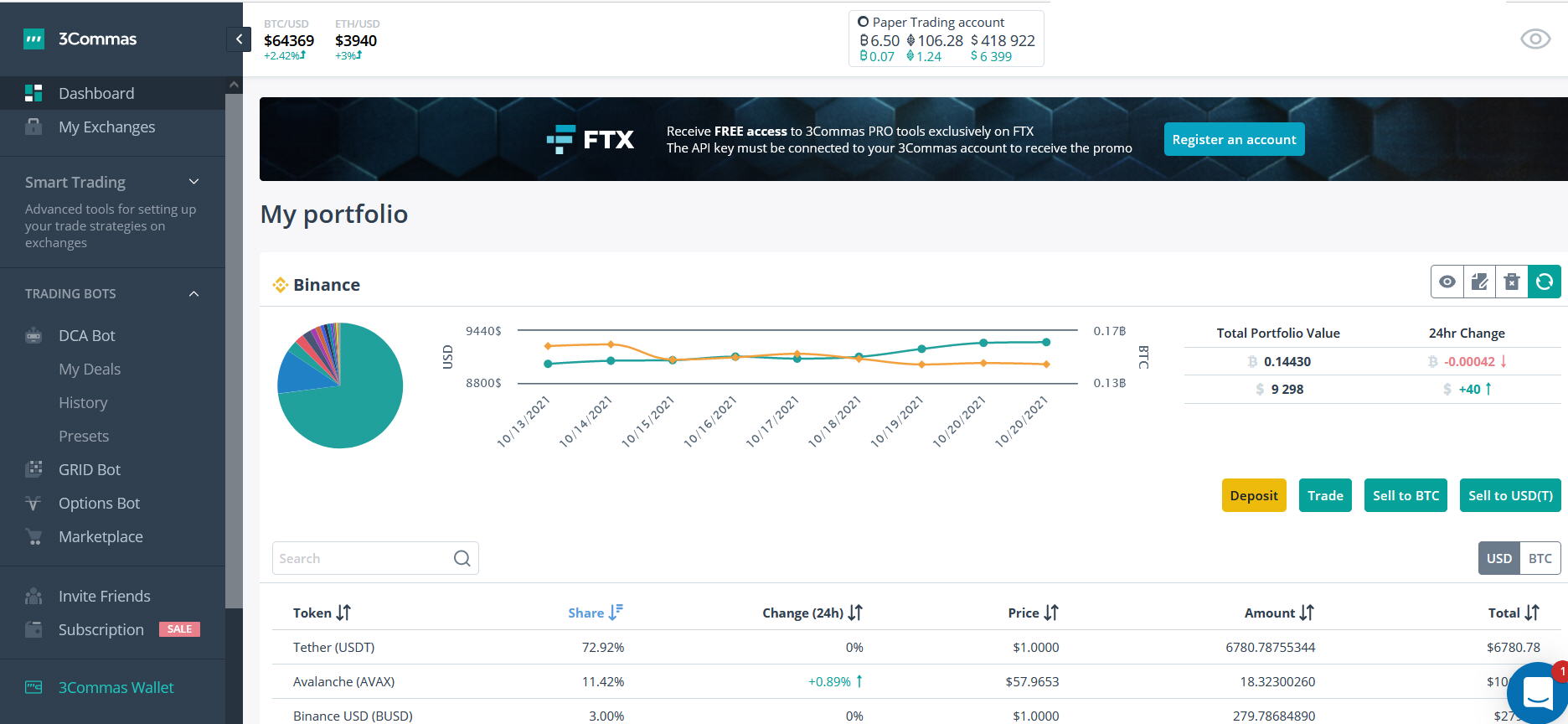Viewport: 1568px width, 724px height.
Task: Open the Paper Trading account selector
Action: point(946,39)
